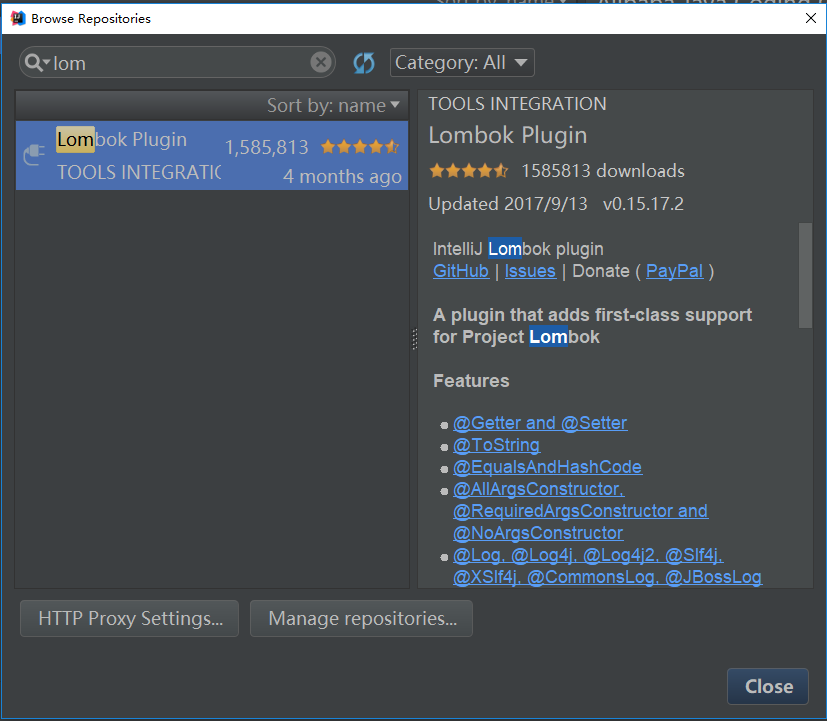Open the Issues link
The height and width of the screenshot is (721, 827).
[x=530, y=271]
